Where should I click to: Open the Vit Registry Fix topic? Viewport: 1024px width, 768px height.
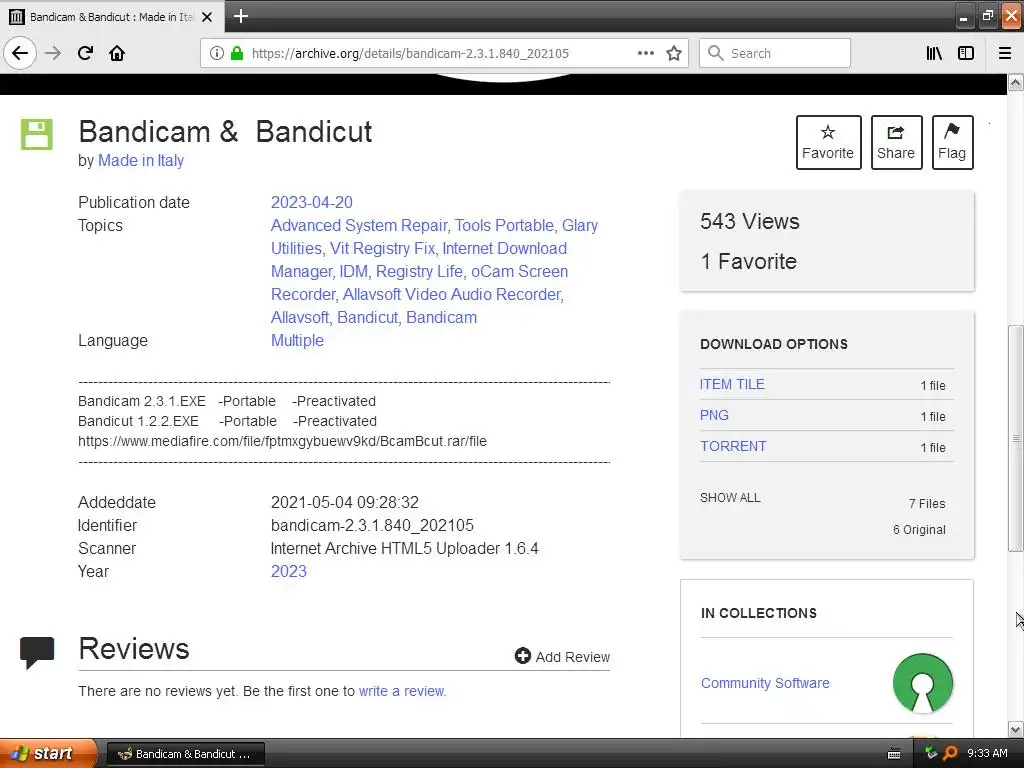click(382, 248)
